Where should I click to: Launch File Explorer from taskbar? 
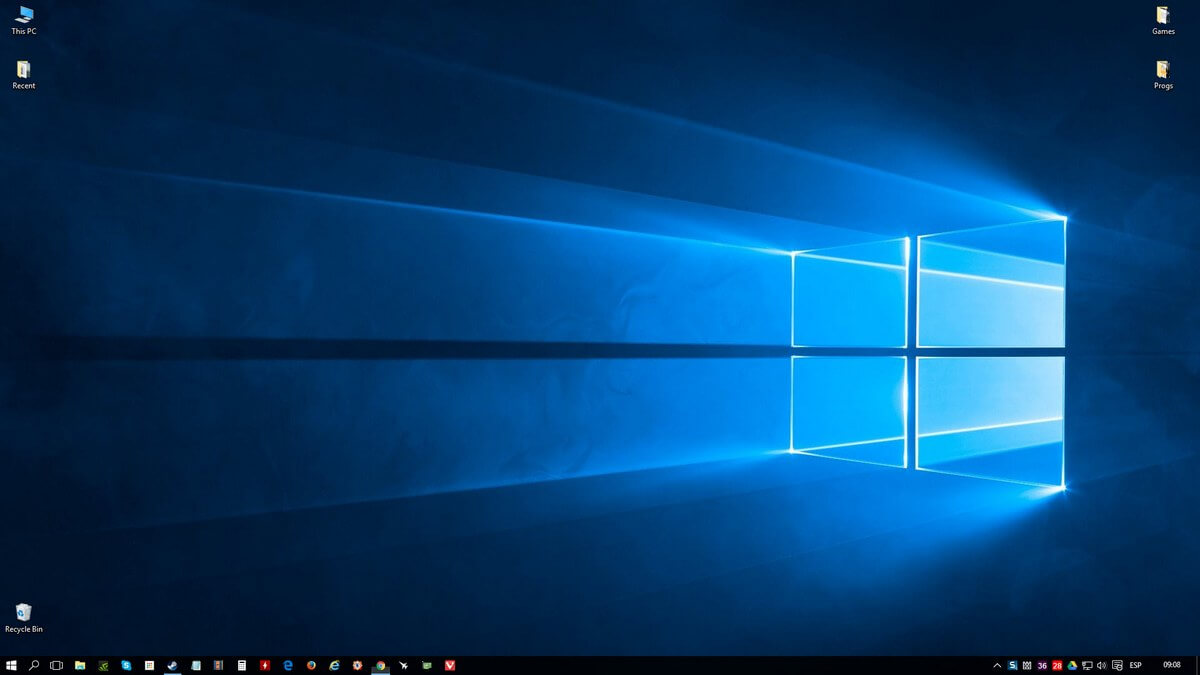[x=80, y=665]
